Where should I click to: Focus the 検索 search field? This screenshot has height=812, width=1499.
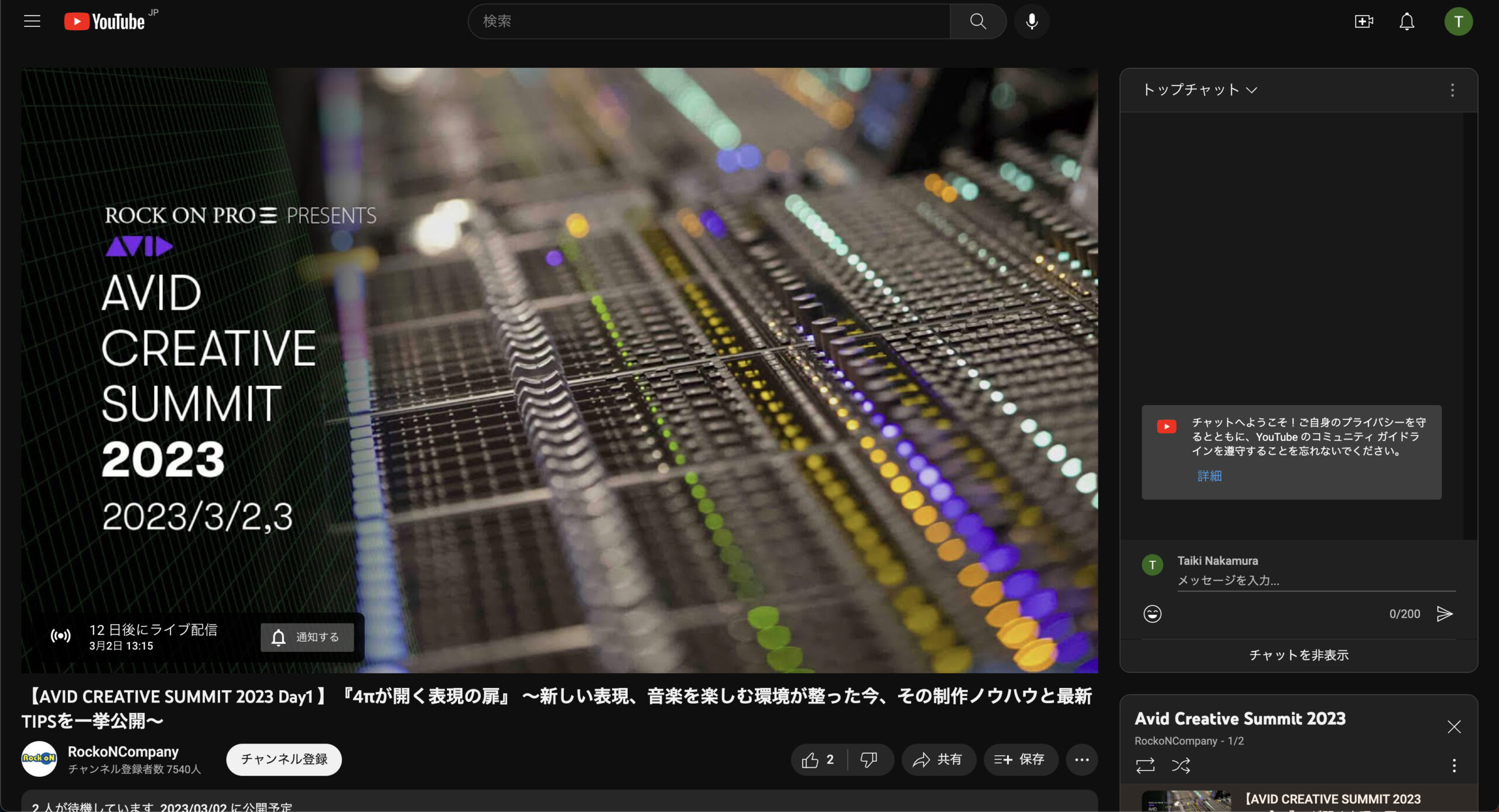[x=709, y=22]
